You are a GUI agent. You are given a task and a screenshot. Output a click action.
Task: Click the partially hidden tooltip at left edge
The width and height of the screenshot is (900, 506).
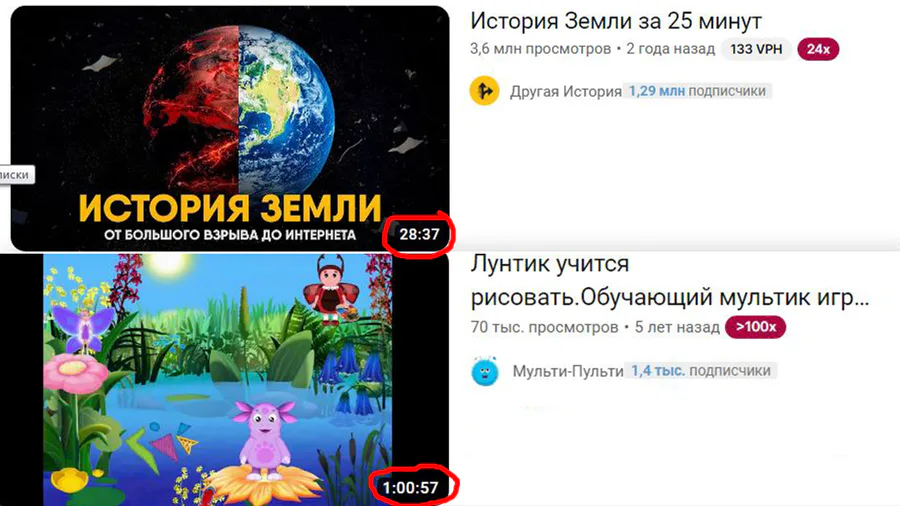[17, 174]
